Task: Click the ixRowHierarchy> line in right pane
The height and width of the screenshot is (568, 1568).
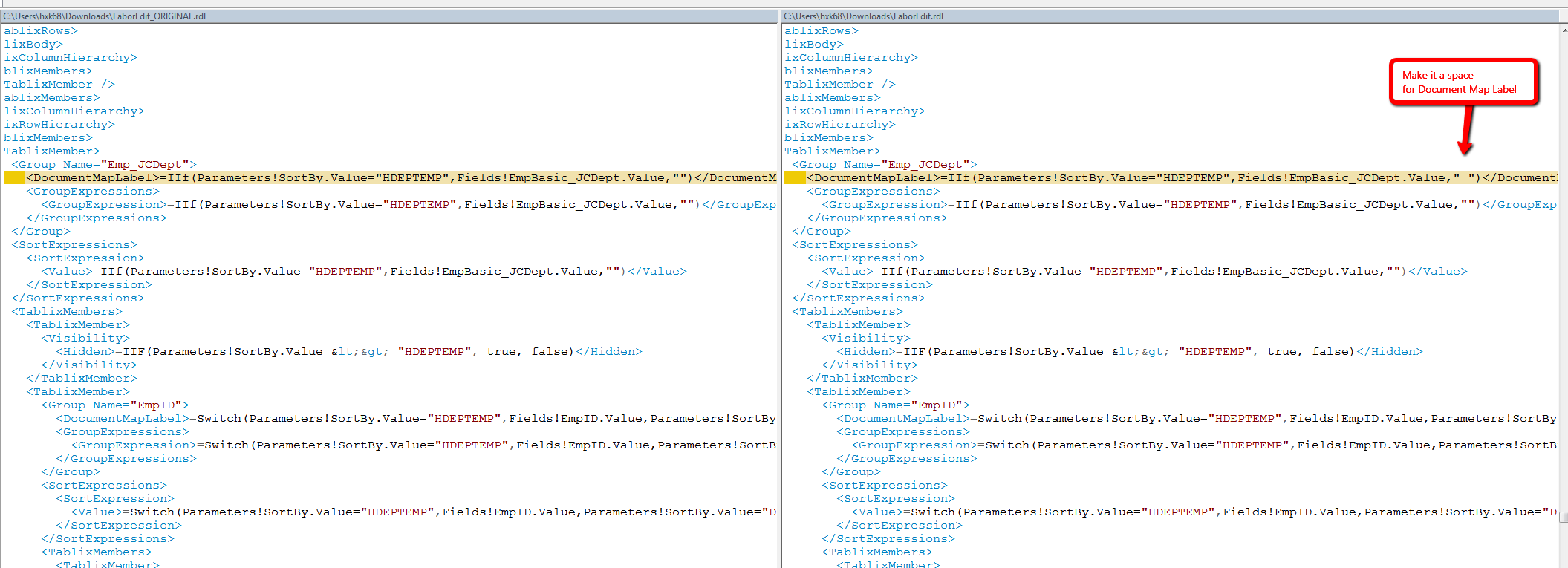Action: (840, 124)
